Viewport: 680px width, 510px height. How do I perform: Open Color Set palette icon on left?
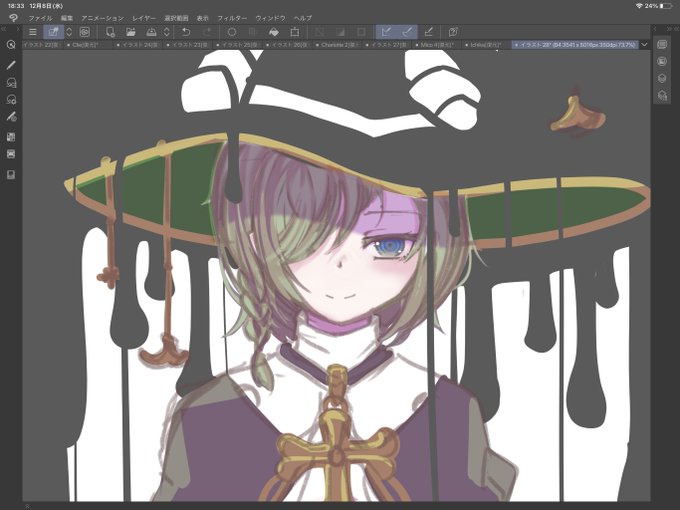coord(11,137)
